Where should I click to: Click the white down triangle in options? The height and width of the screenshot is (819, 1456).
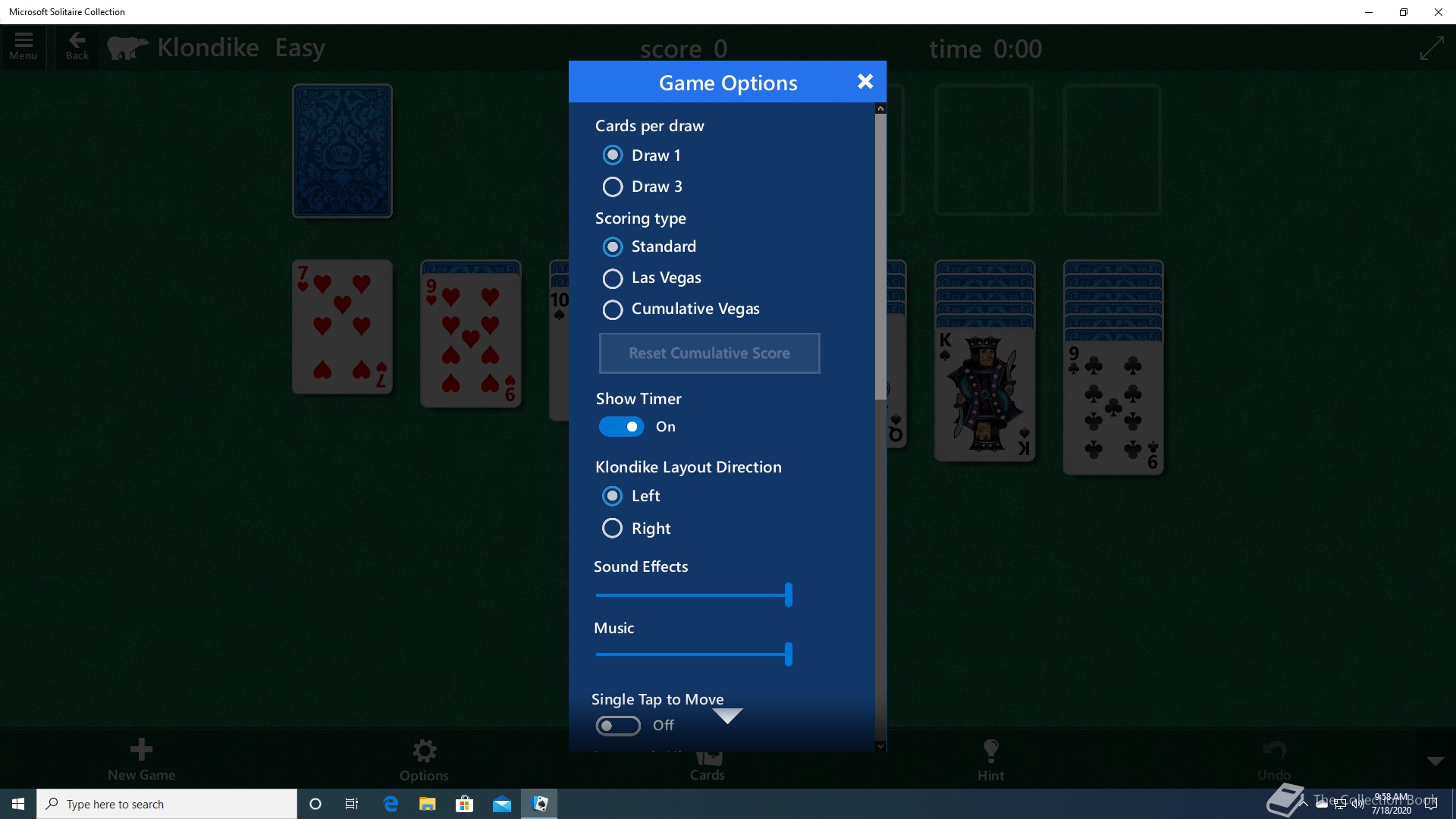pyautogui.click(x=727, y=716)
